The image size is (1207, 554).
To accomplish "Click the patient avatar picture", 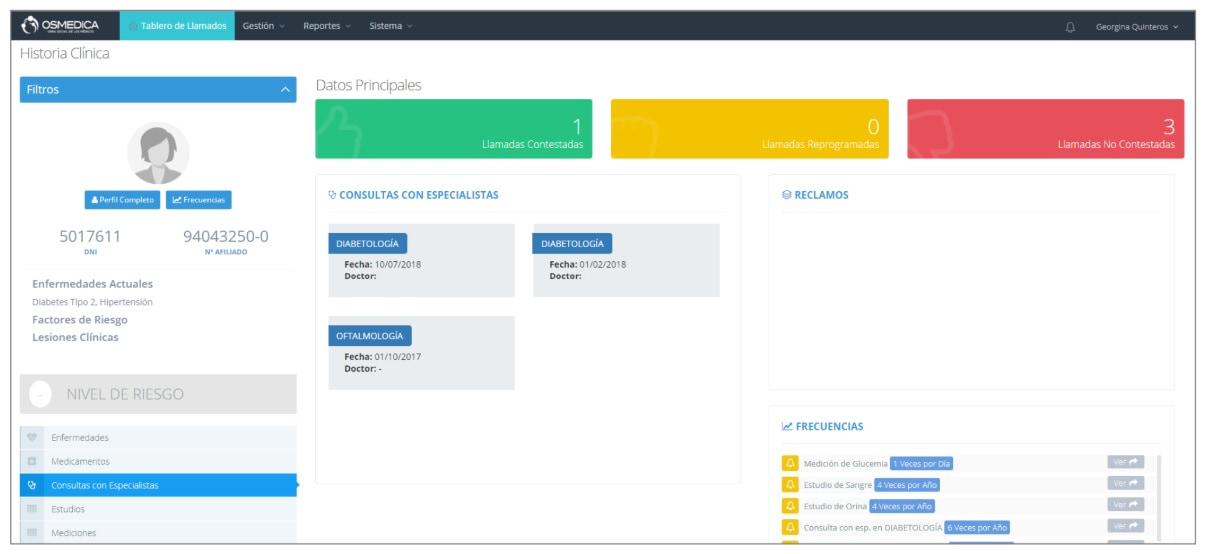I will (x=158, y=153).
